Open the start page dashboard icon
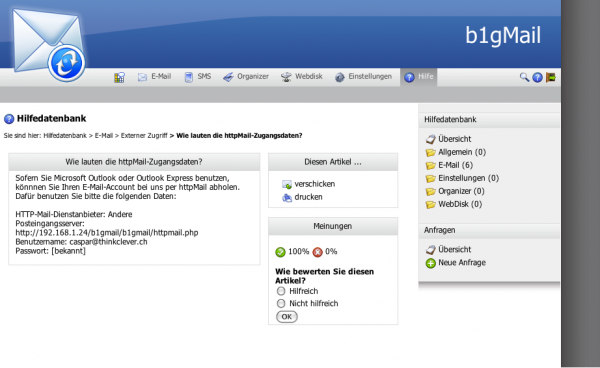The width and height of the screenshot is (600, 368). (119, 78)
